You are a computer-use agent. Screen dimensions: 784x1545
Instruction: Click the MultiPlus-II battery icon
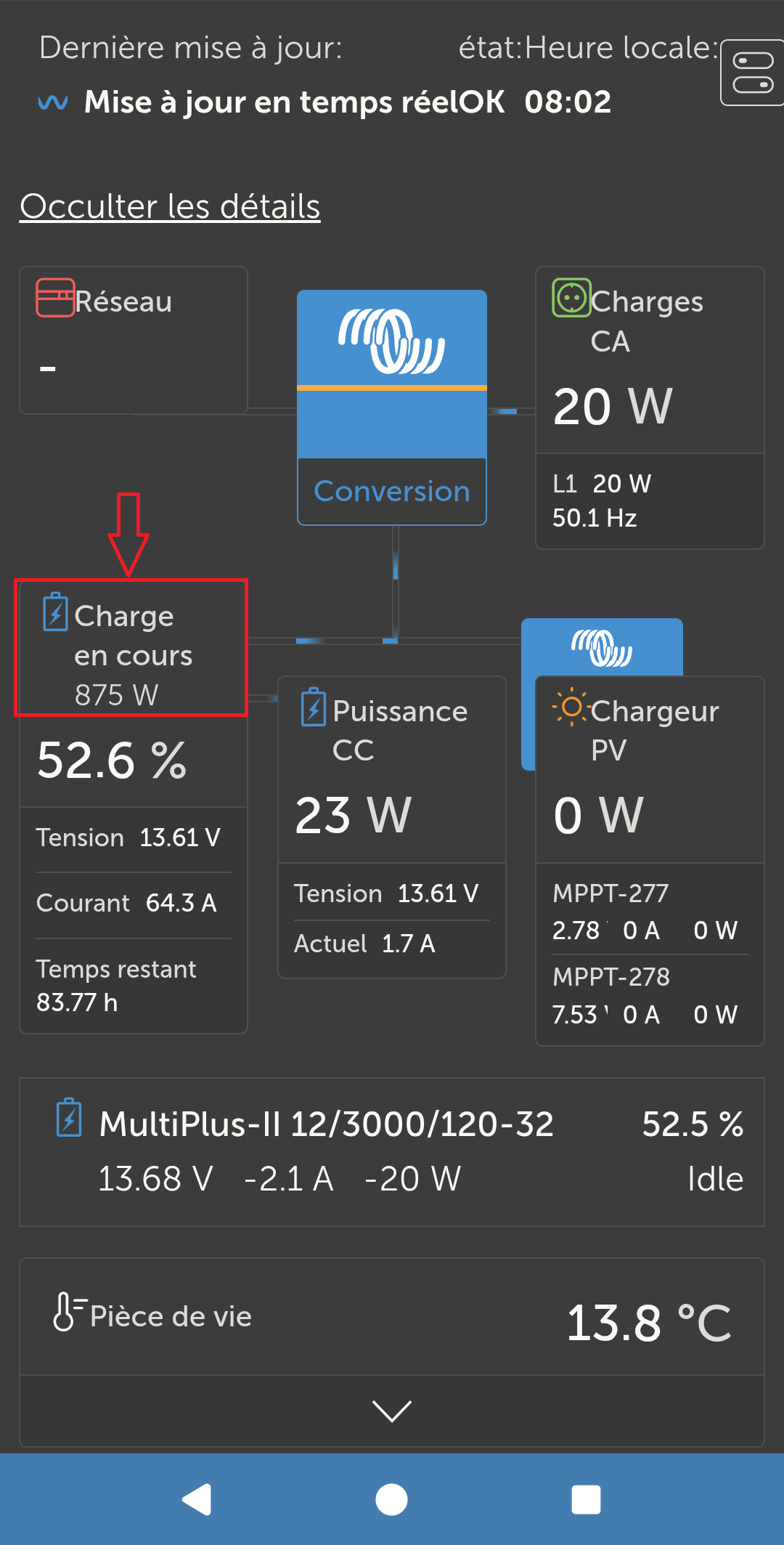tap(69, 1117)
